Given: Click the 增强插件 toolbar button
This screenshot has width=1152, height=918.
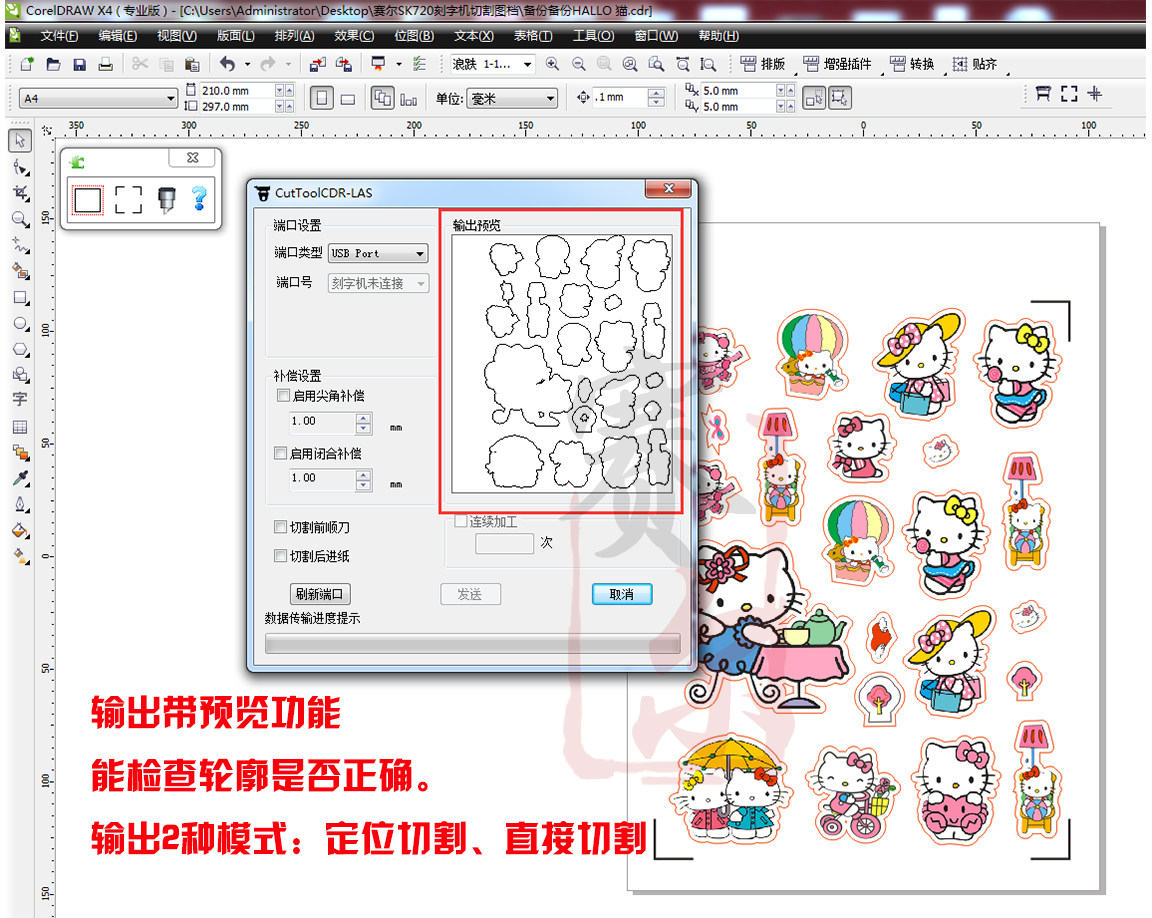Looking at the screenshot, I should (x=838, y=65).
